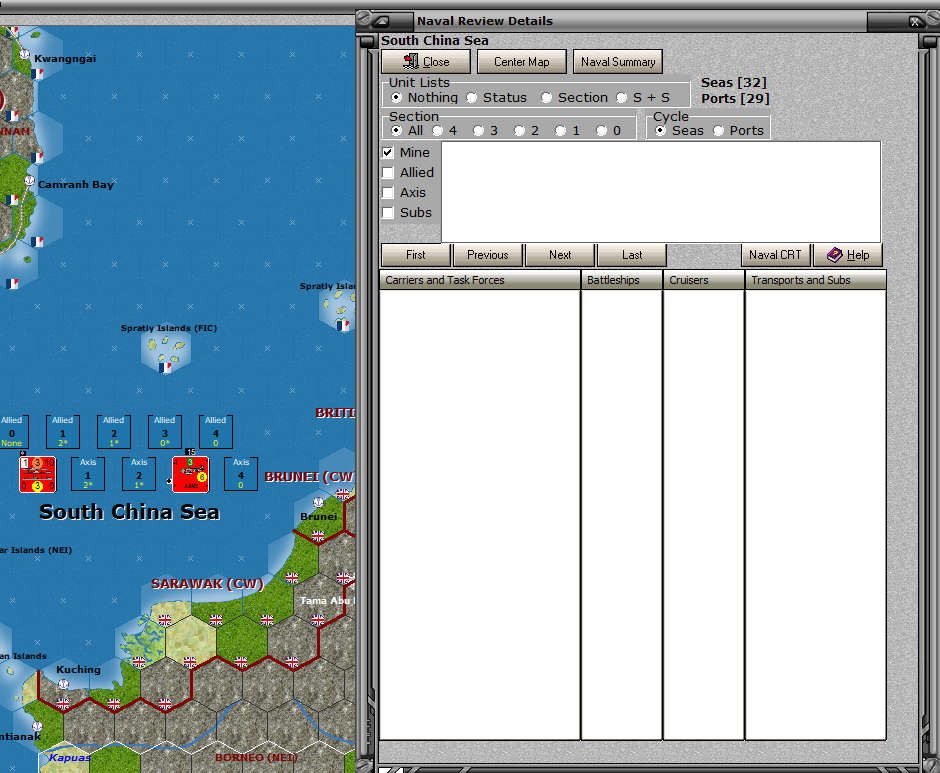
Task: Click the Brunei port anchor icon
Action: click(318, 502)
